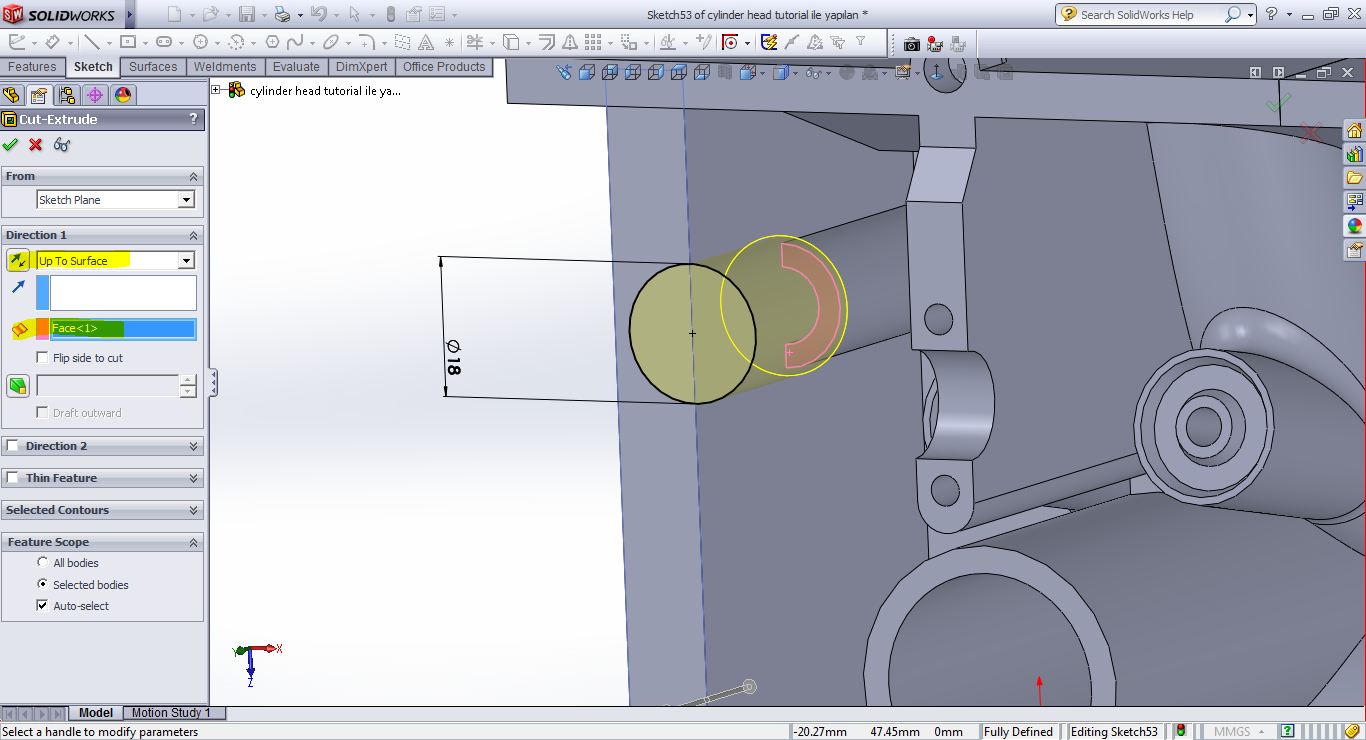Expand the cylinder head tutorial tree node
The image size is (1366, 740).
coord(216,90)
